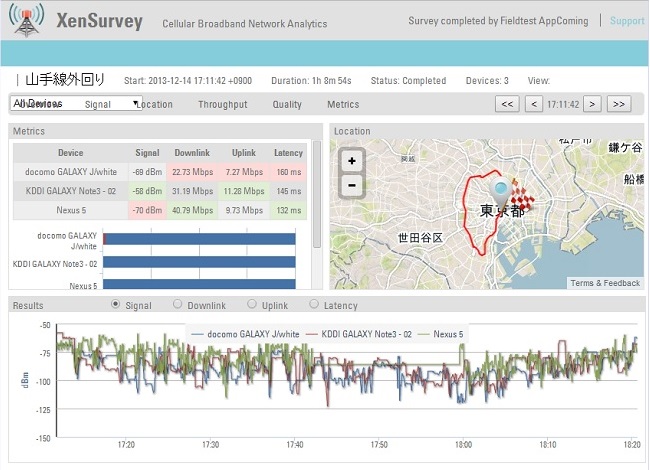Click the 11.28 Mbps uplink cell
The image size is (650, 470).
click(x=244, y=191)
